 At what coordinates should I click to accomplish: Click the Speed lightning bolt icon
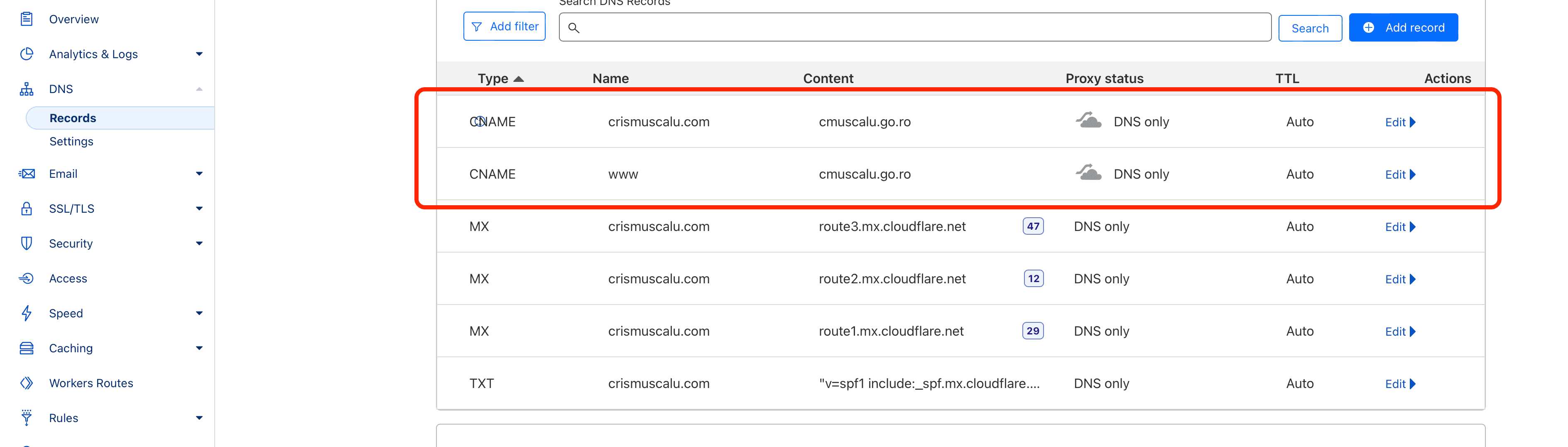tap(26, 313)
